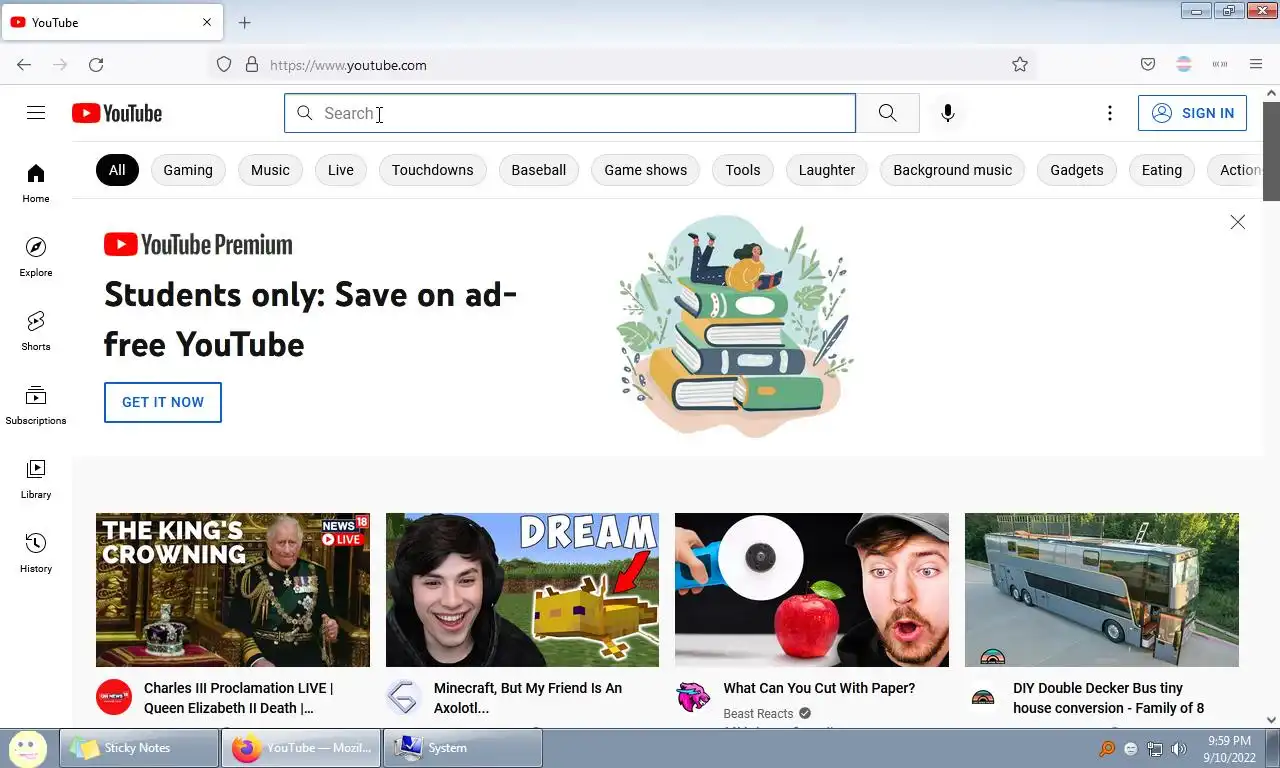Click the Start button smiley icon
The width and height of the screenshot is (1280, 768).
tap(28, 747)
